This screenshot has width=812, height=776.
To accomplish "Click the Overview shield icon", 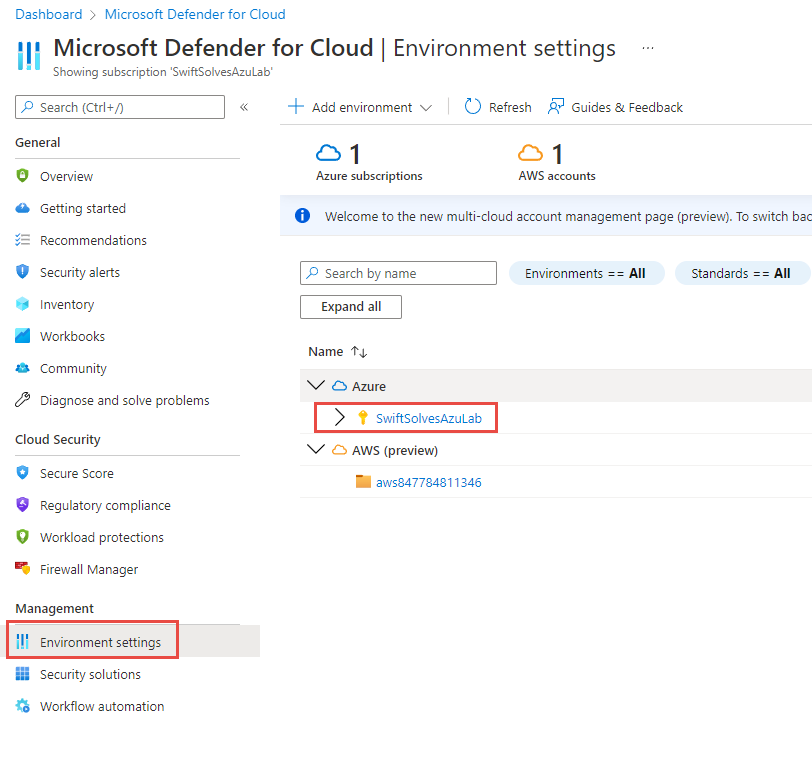I will (22, 176).
